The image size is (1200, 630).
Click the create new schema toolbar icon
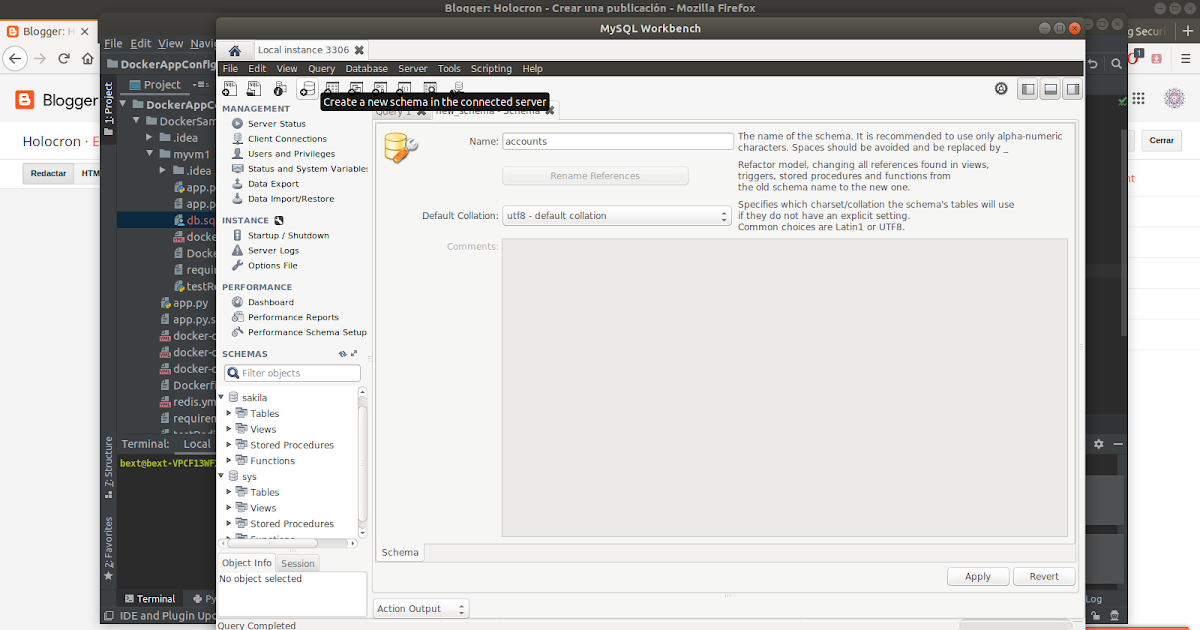click(306, 88)
